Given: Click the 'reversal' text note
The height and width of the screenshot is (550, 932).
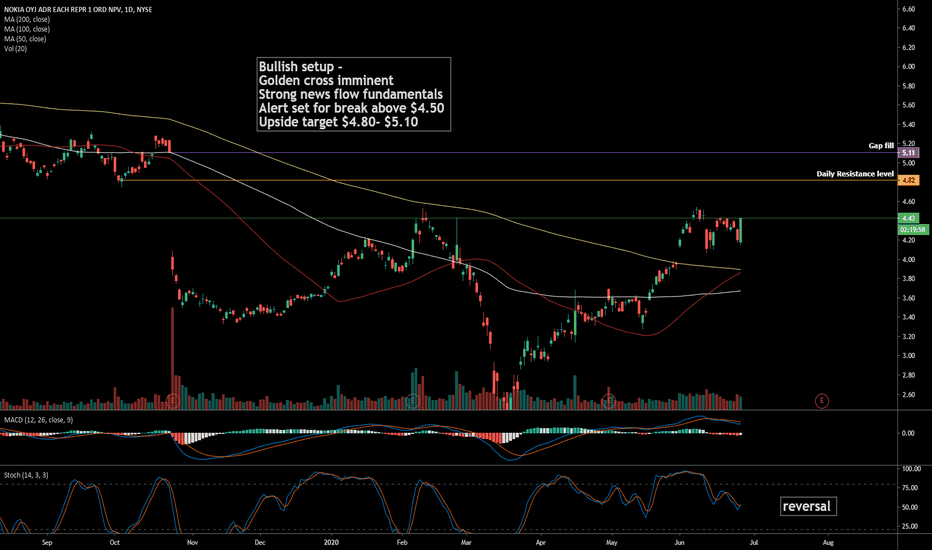Looking at the screenshot, I should click(808, 507).
